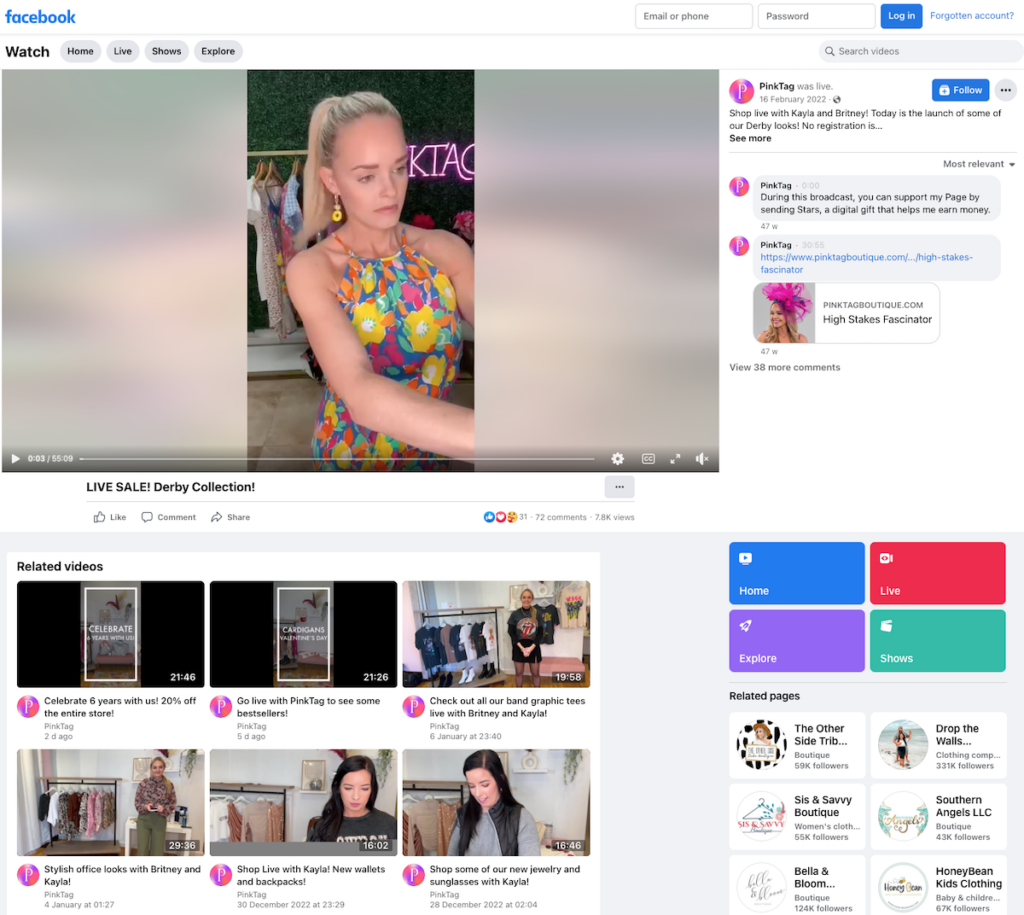Open the High Stakes Fascinator preview card

[846, 313]
